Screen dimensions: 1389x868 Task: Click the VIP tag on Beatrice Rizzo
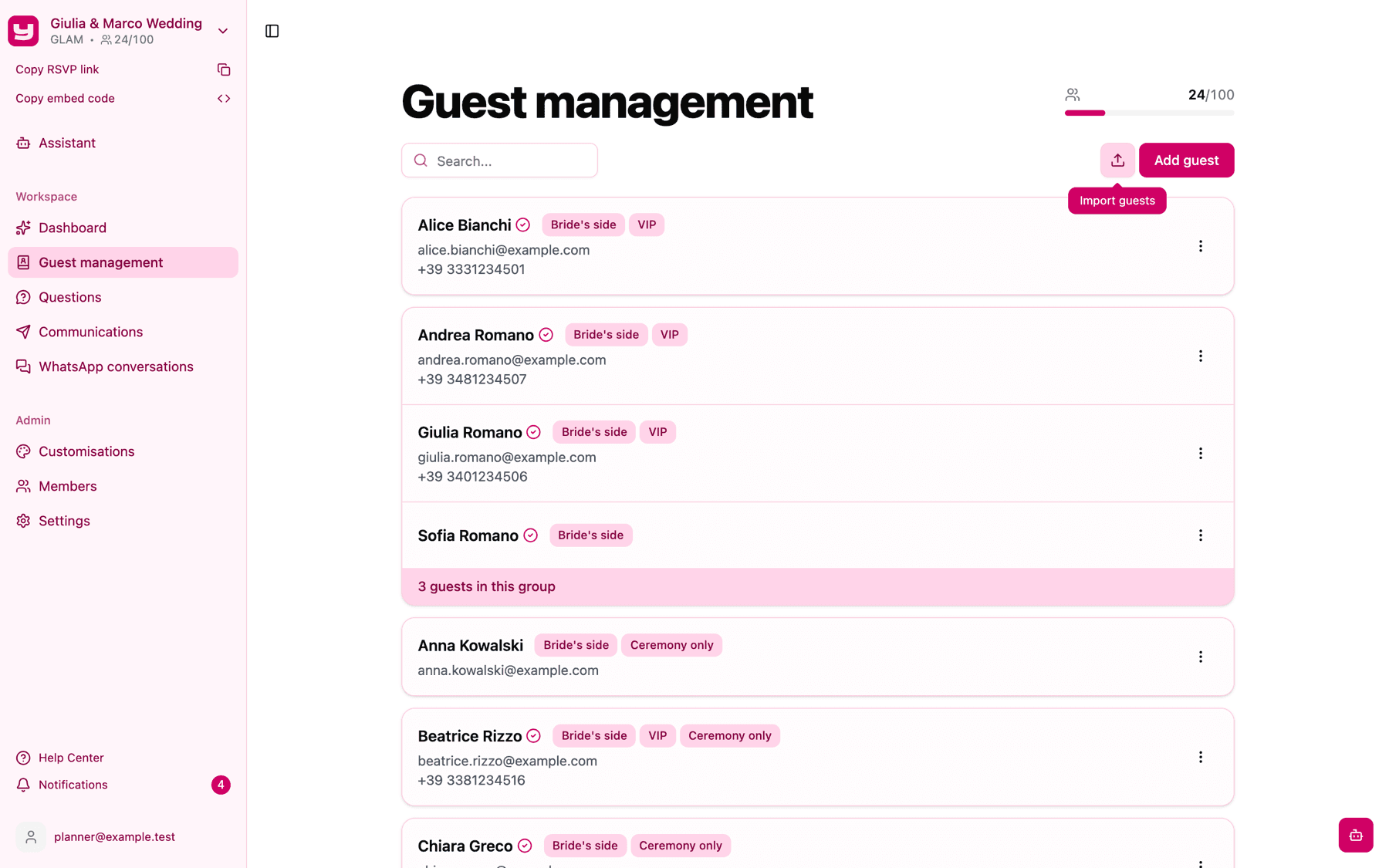point(657,736)
